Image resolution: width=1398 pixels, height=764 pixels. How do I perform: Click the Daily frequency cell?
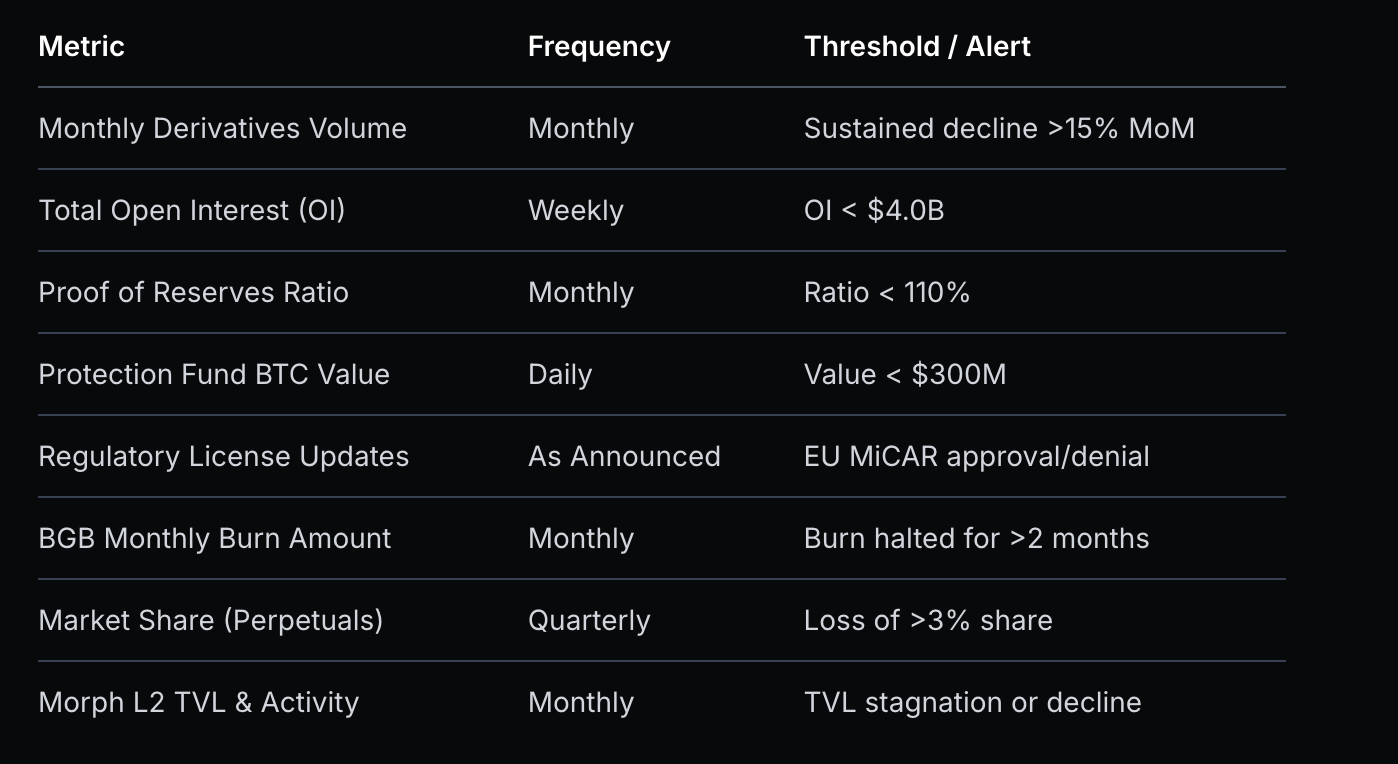(x=559, y=375)
